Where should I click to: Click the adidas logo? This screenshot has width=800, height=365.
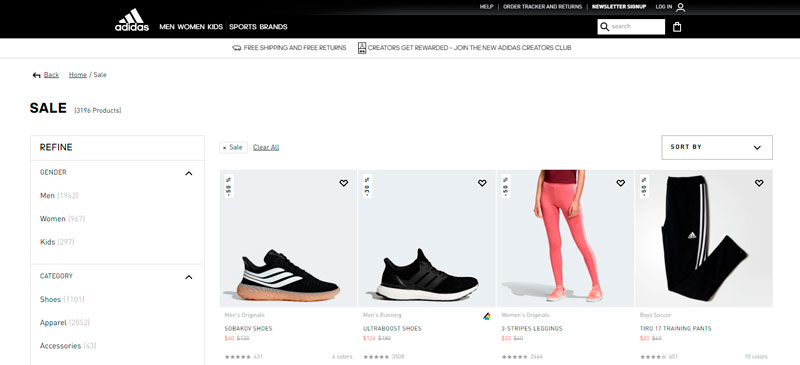[x=132, y=20]
